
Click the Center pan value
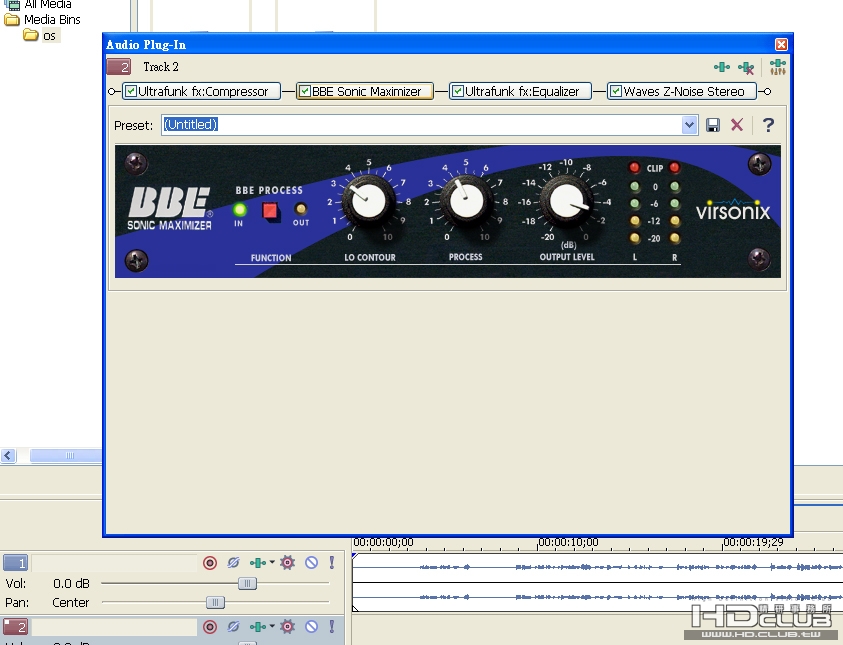click(x=70, y=603)
